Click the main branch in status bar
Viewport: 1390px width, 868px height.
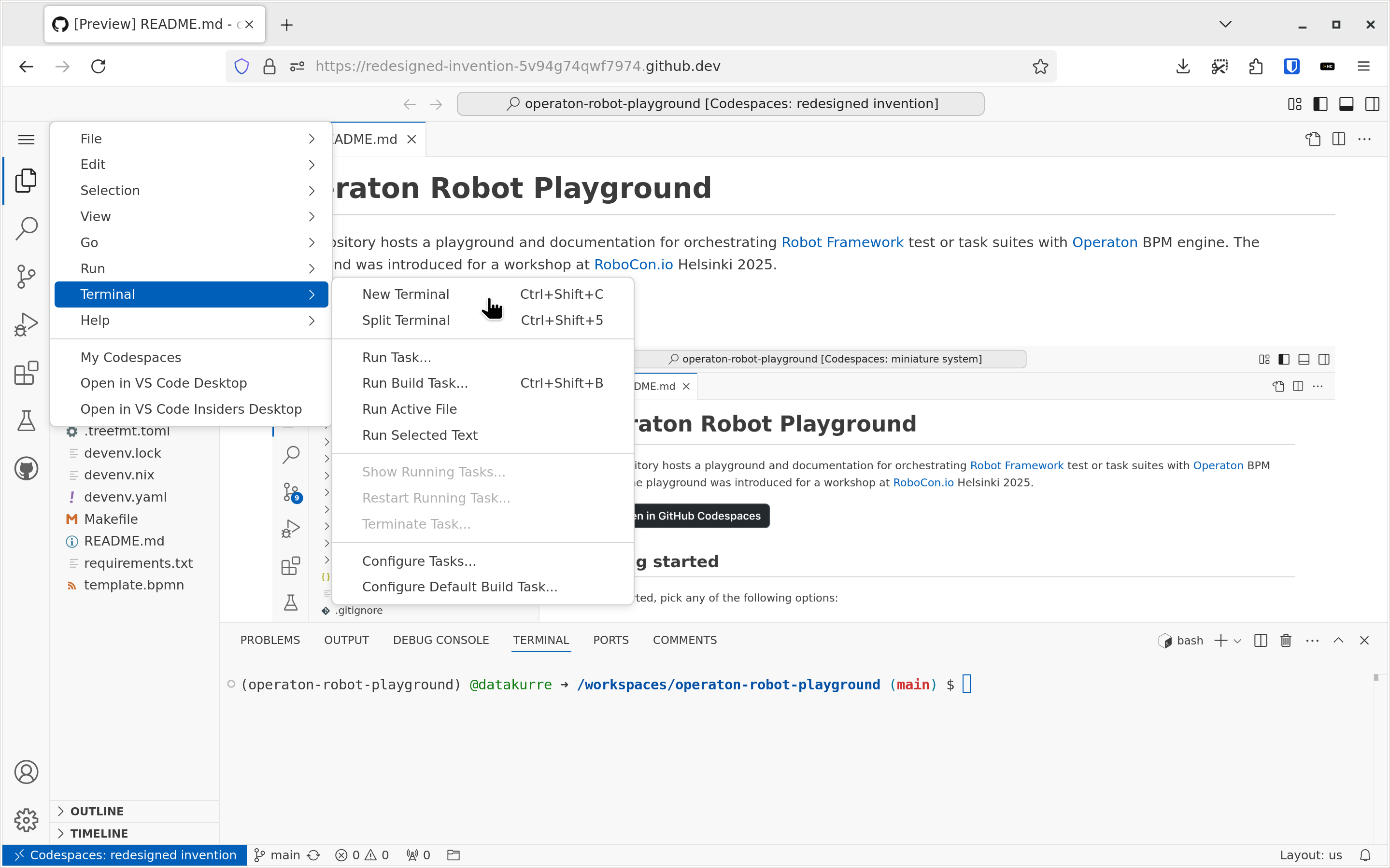tap(278, 855)
